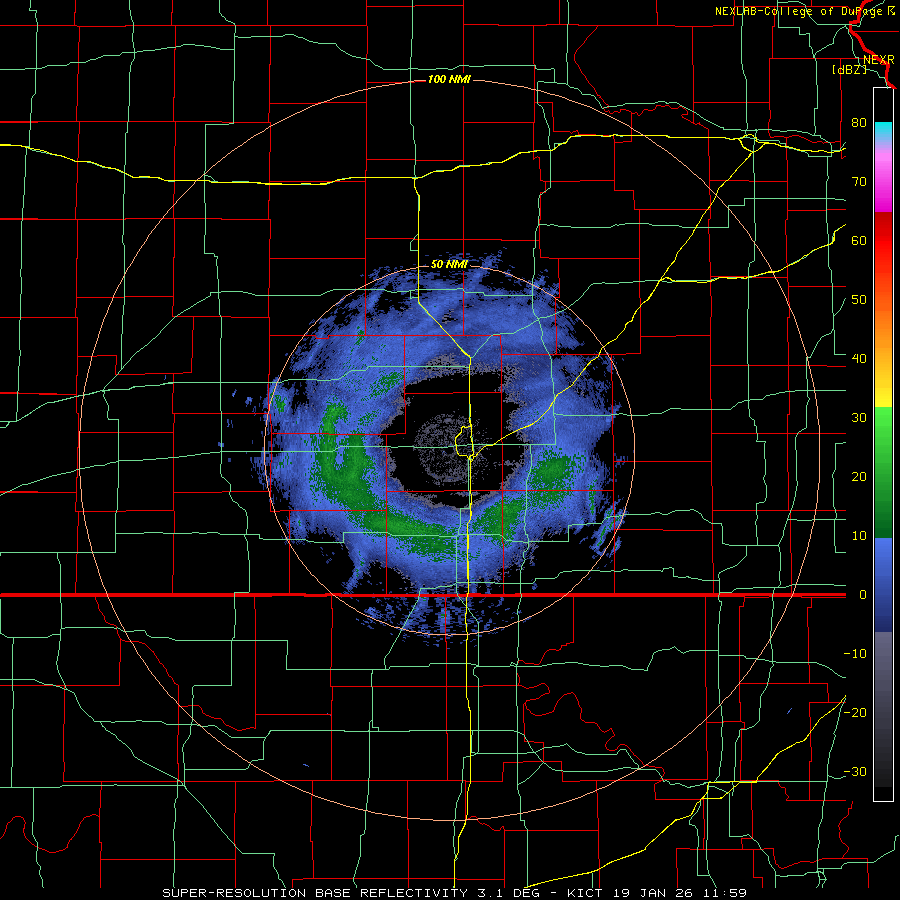The width and height of the screenshot is (900, 900).
Task: Click the [dBZ] unit label
Action: (x=849, y=69)
